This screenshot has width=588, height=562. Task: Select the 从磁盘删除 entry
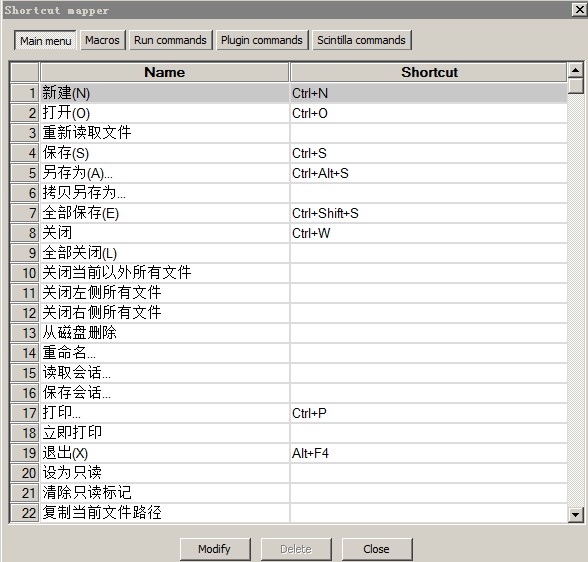tap(165, 333)
